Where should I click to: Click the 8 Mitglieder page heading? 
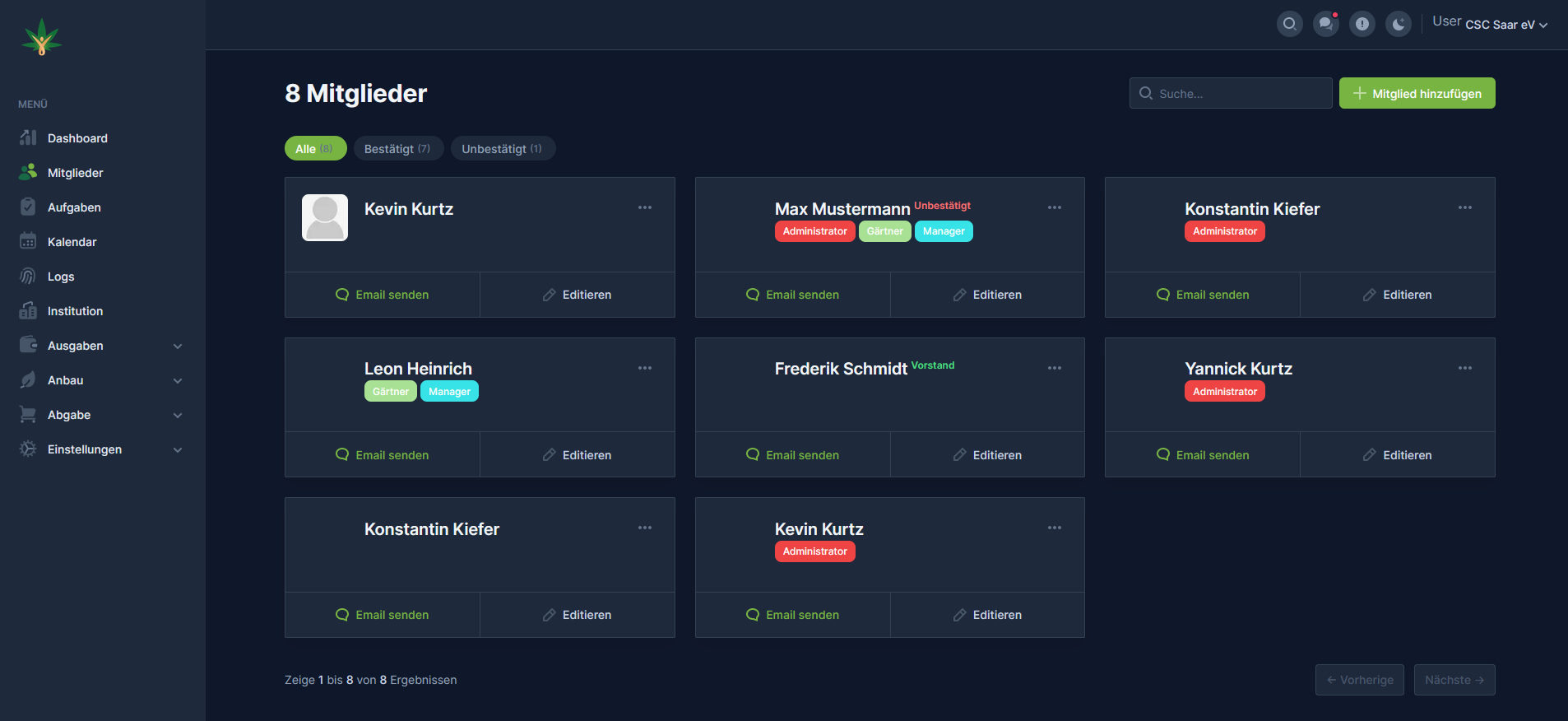click(x=356, y=93)
